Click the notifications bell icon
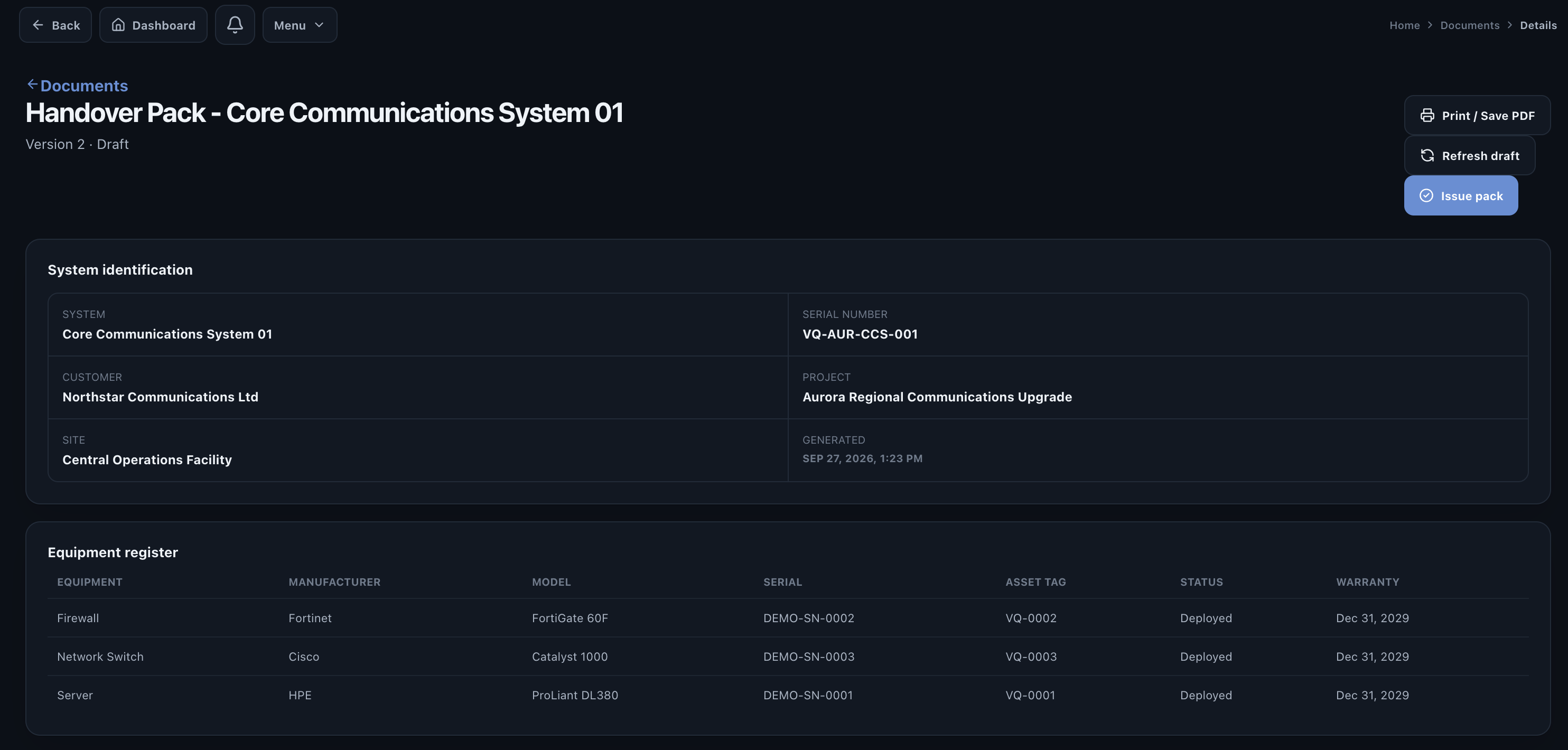Viewport: 1568px width, 750px height. [x=235, y=25]
